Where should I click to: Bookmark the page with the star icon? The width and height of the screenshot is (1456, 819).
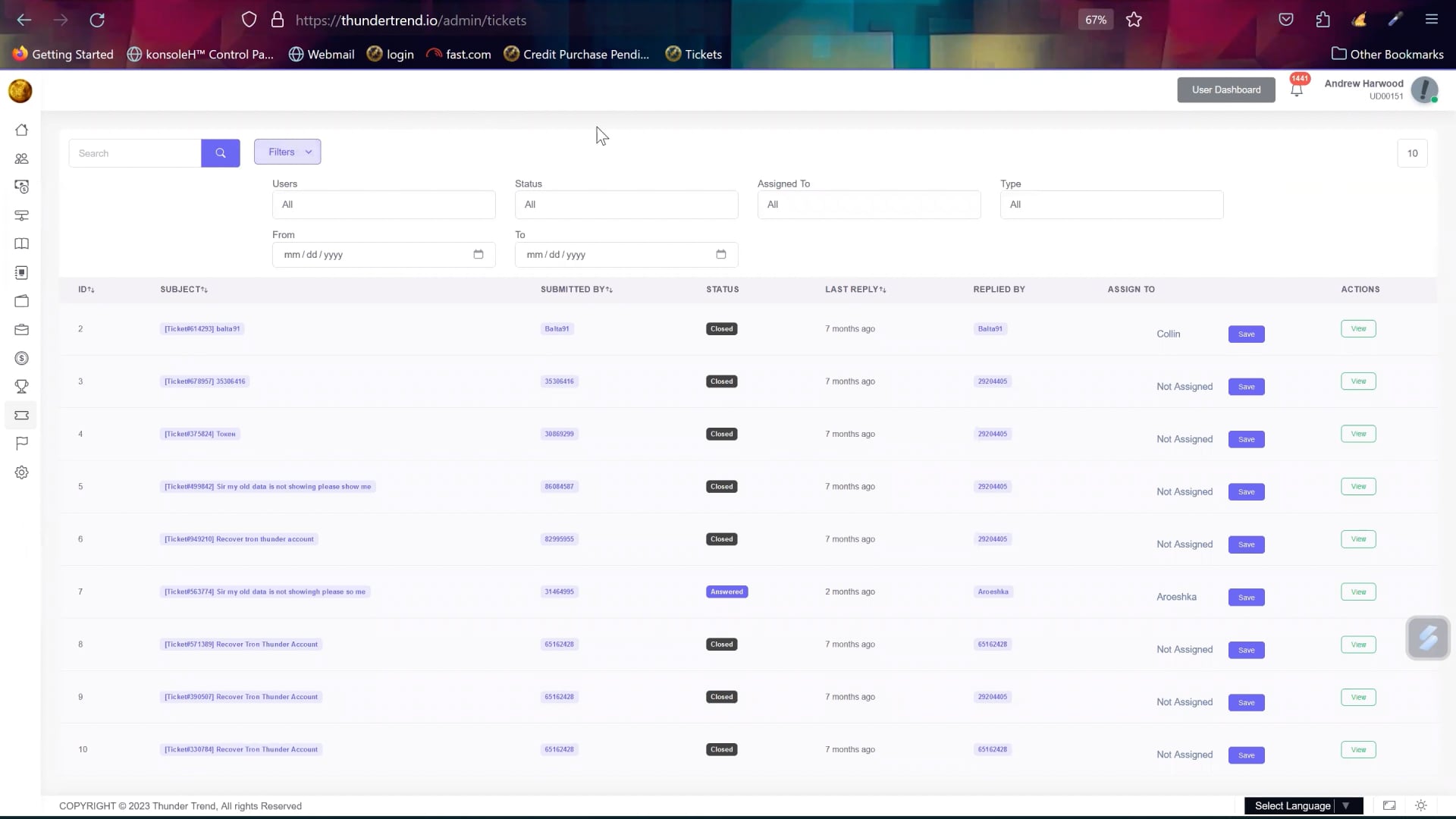coord(1134,20)
